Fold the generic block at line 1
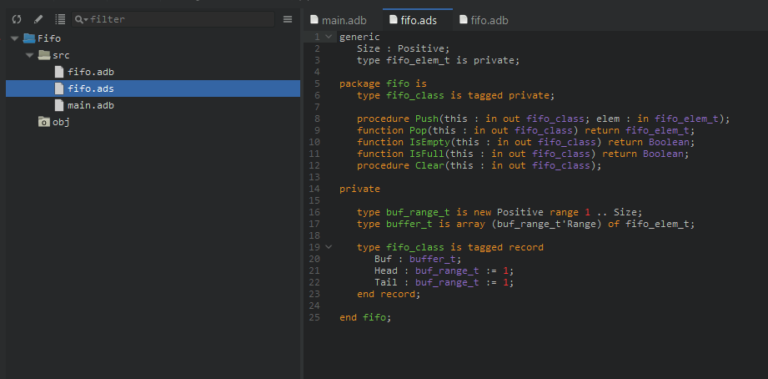768x379 pixels. (329, 37)
